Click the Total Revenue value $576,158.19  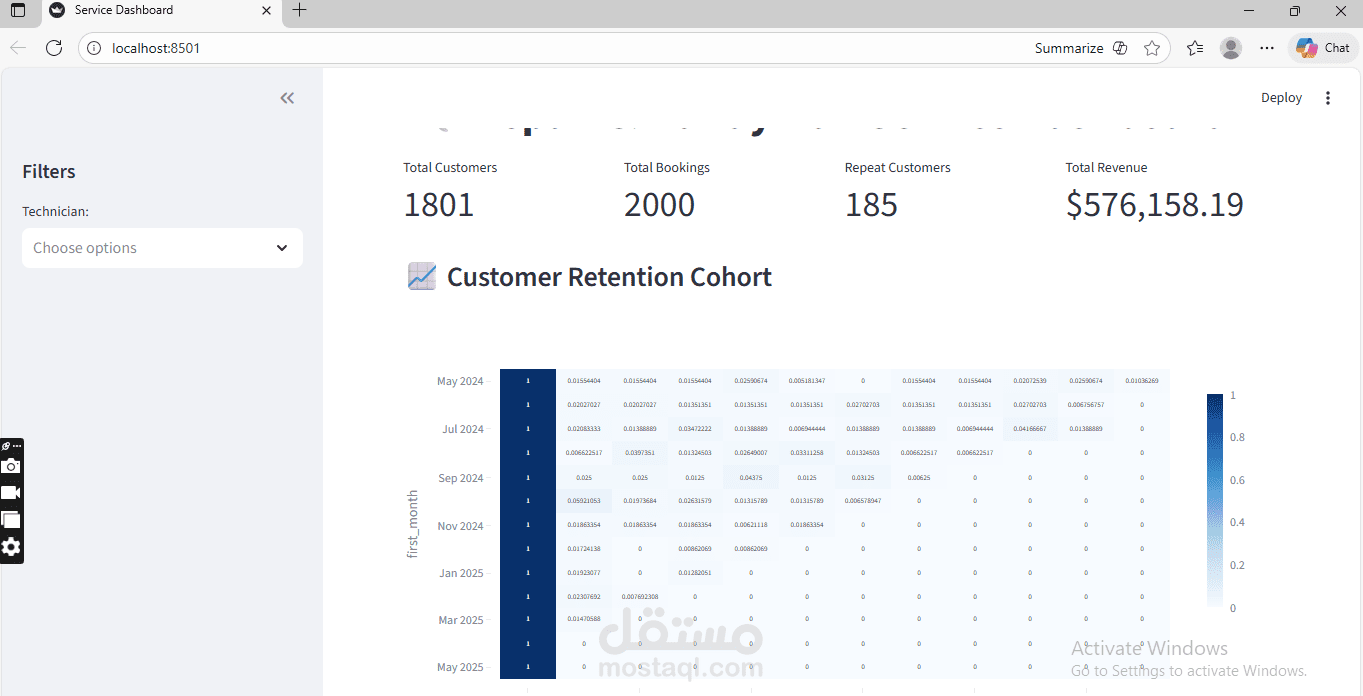(x=1155, y=204)
